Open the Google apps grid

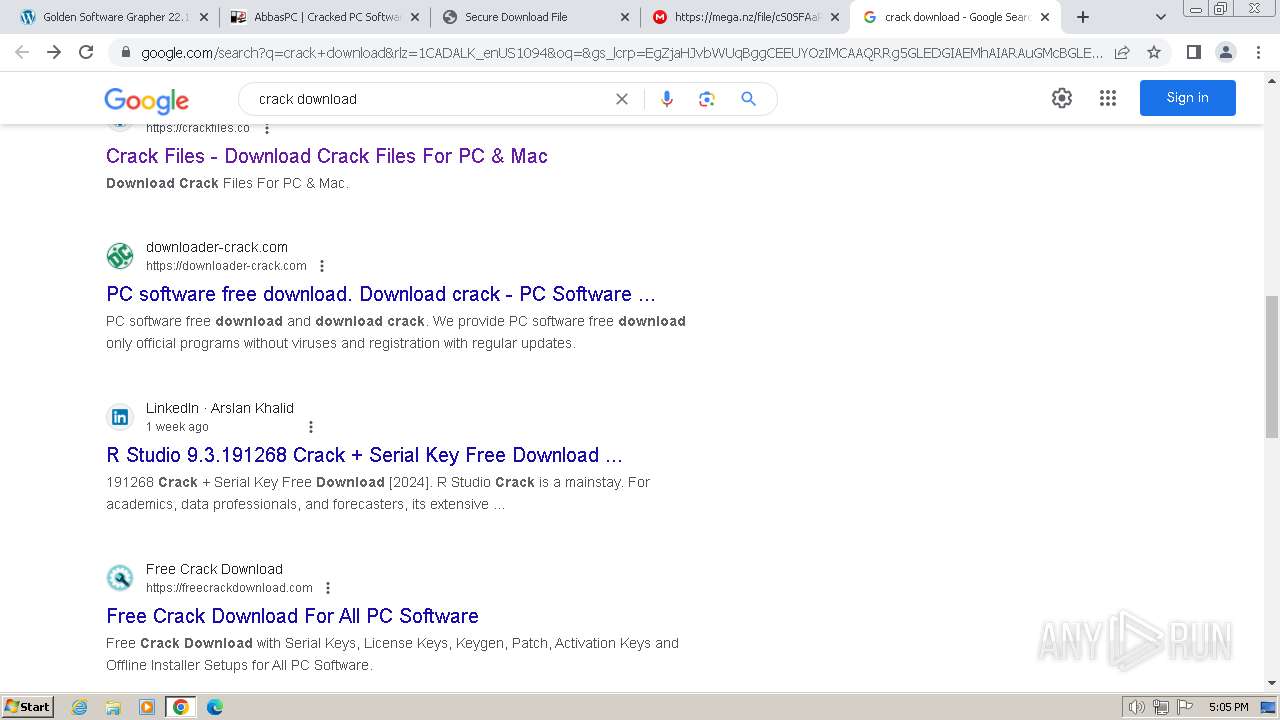click(1108, 98)
